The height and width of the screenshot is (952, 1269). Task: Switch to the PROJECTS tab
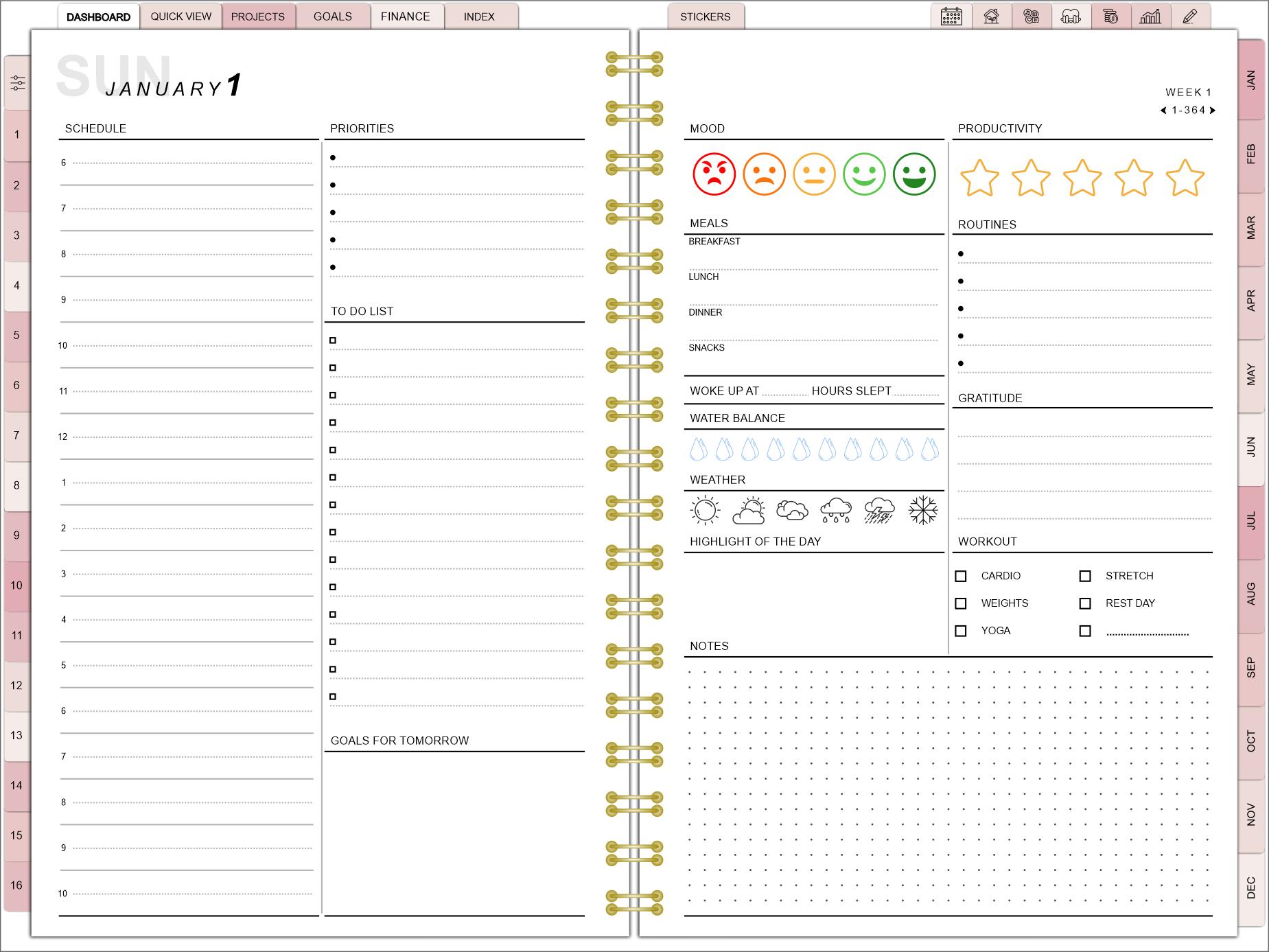[x=258, y=16]
